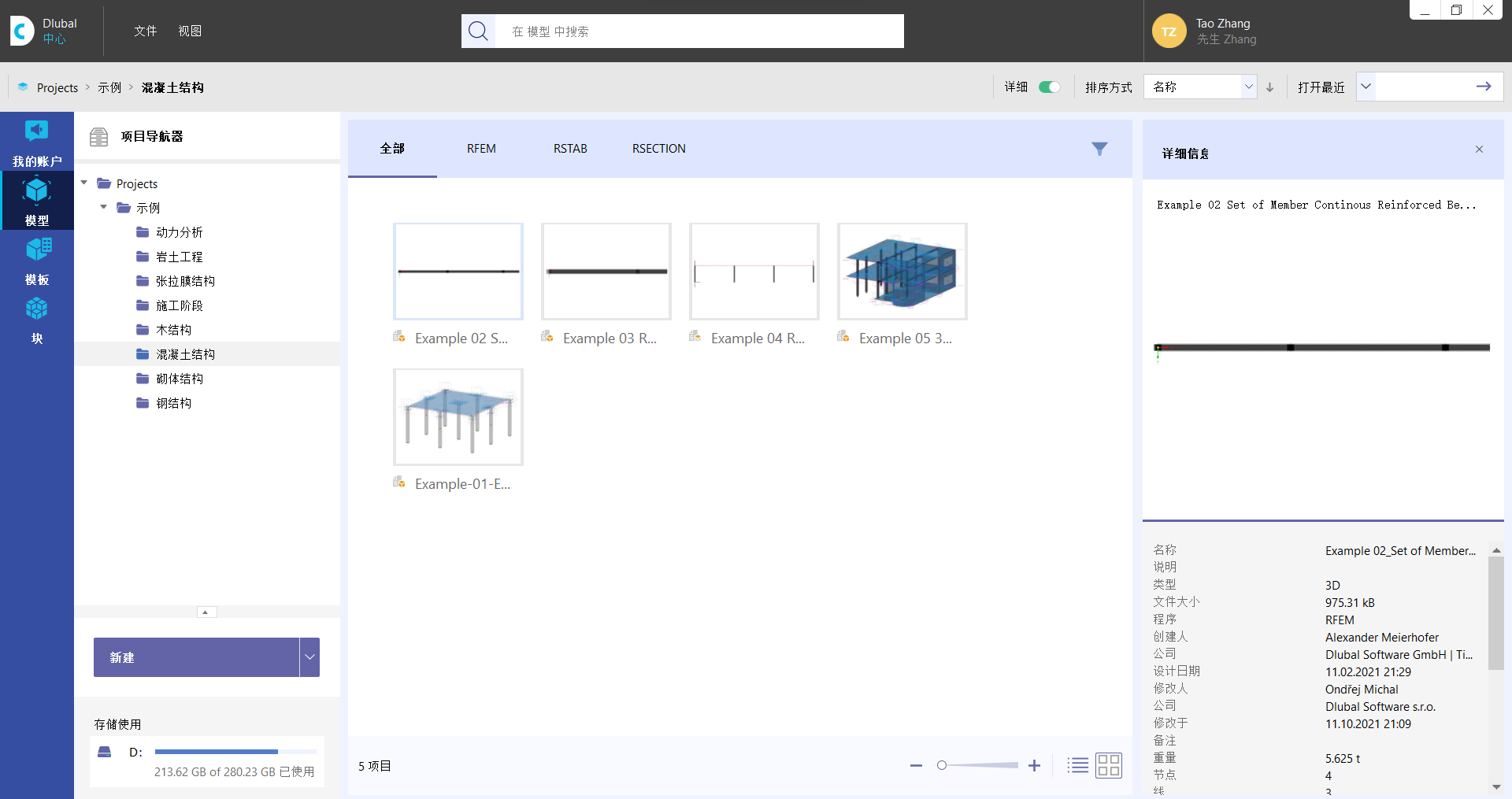Increase thumbnail size with plus icon

tap(1034, 765)
